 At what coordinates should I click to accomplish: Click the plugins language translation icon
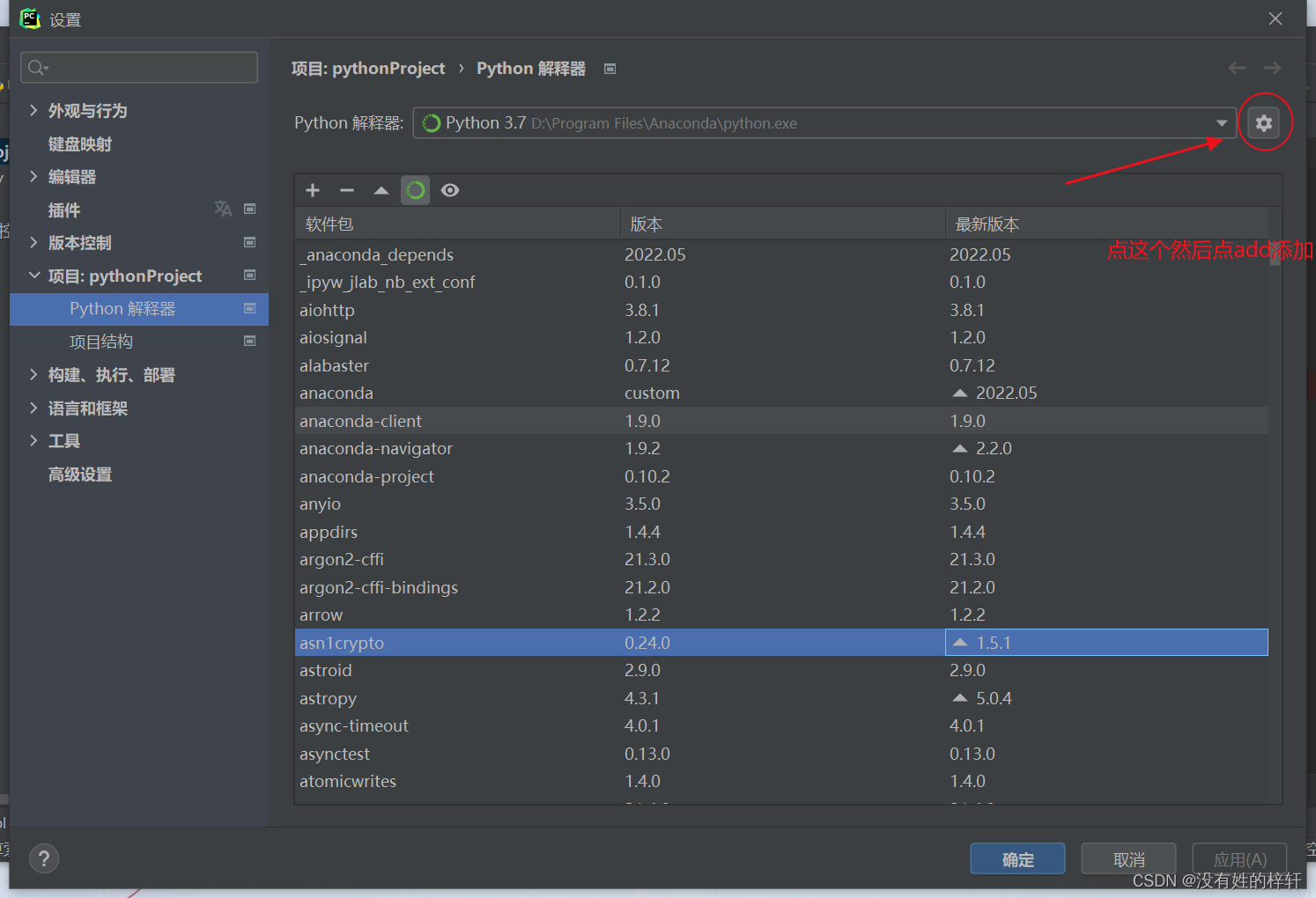point(223,209)
